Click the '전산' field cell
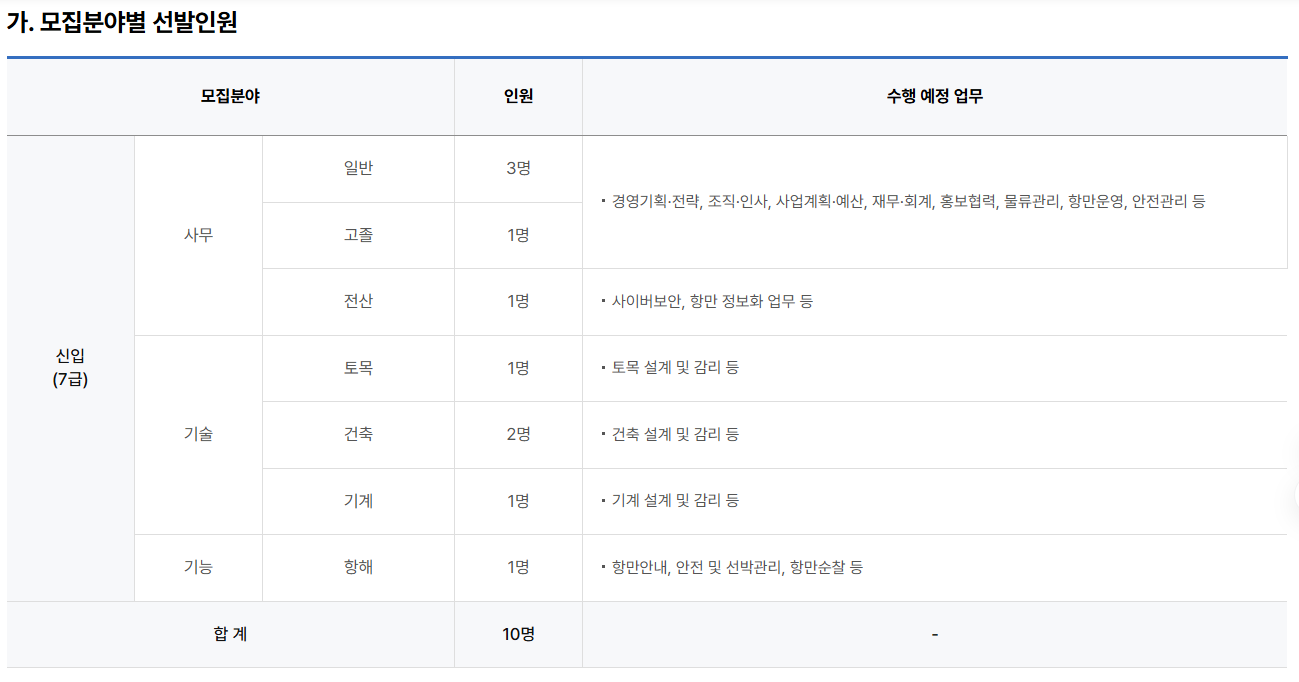 [x=358, y=301]
